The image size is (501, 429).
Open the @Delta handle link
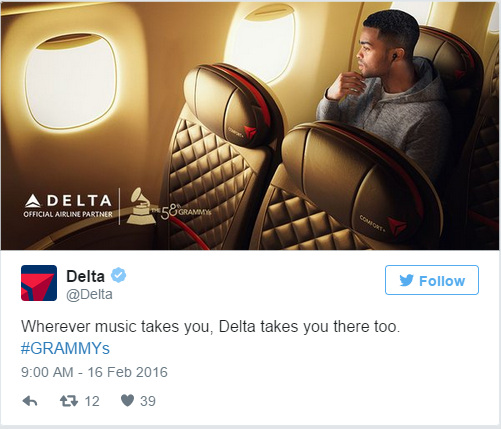pos(89,295)
